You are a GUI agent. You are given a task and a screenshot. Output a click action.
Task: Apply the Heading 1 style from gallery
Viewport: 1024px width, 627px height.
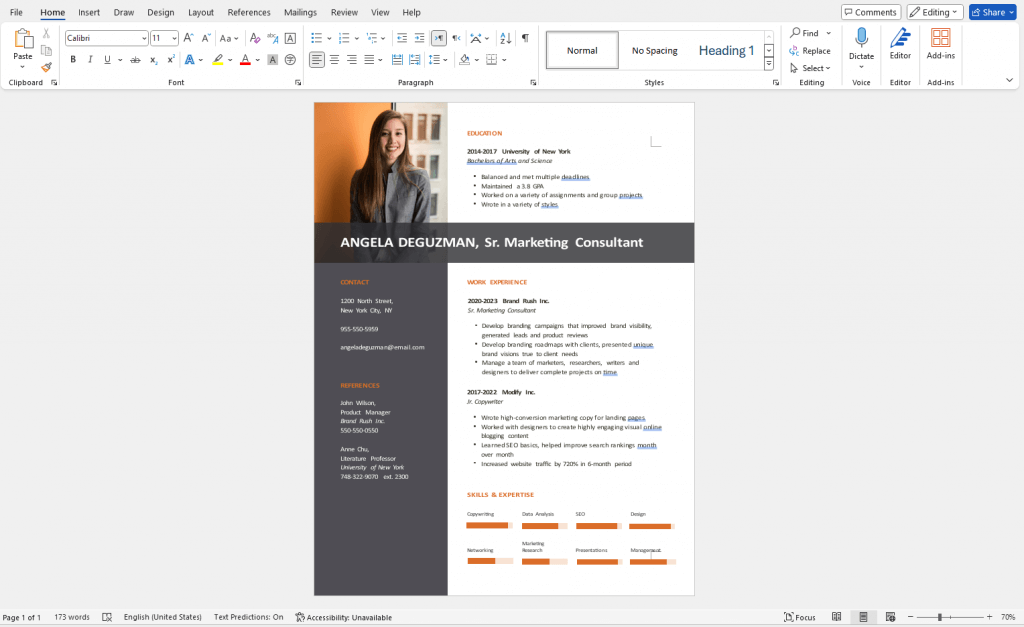pyautogui.click(x=726, y=49)
